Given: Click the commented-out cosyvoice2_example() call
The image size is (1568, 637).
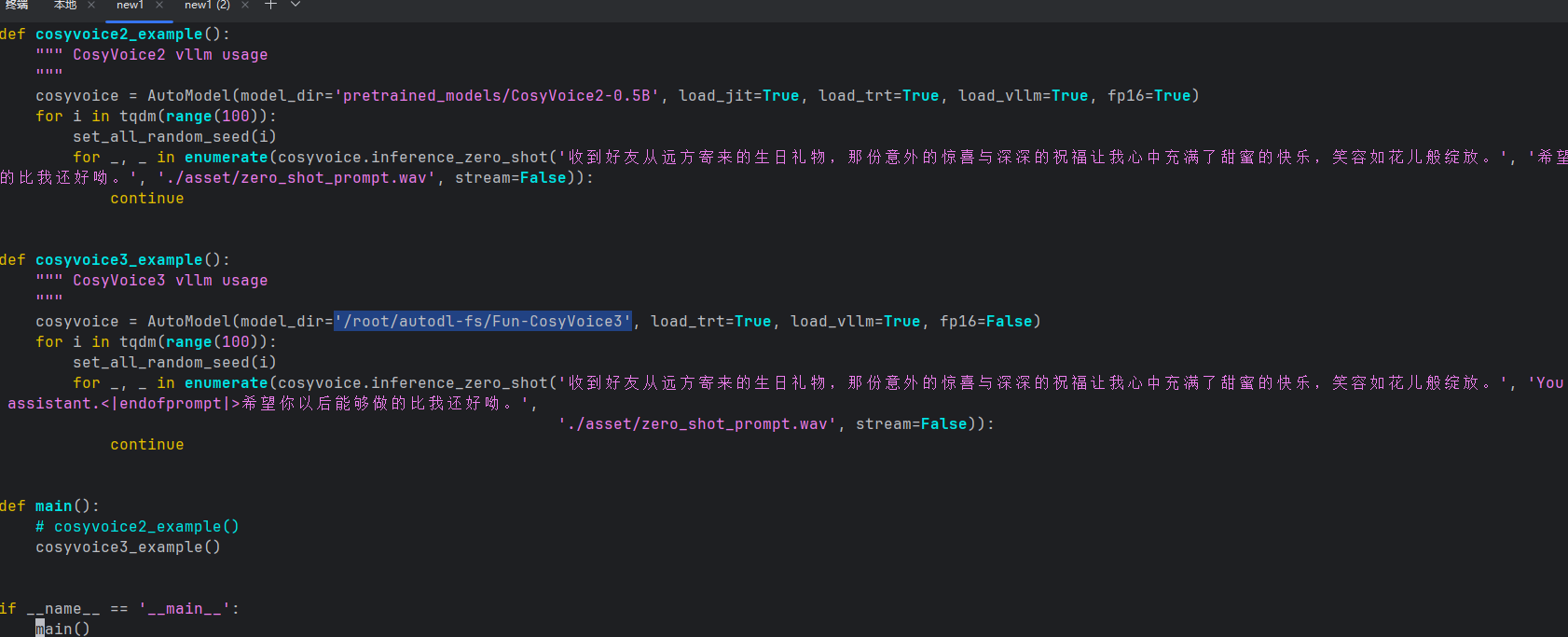Looking at the screenshot, I should pos(137,527).
